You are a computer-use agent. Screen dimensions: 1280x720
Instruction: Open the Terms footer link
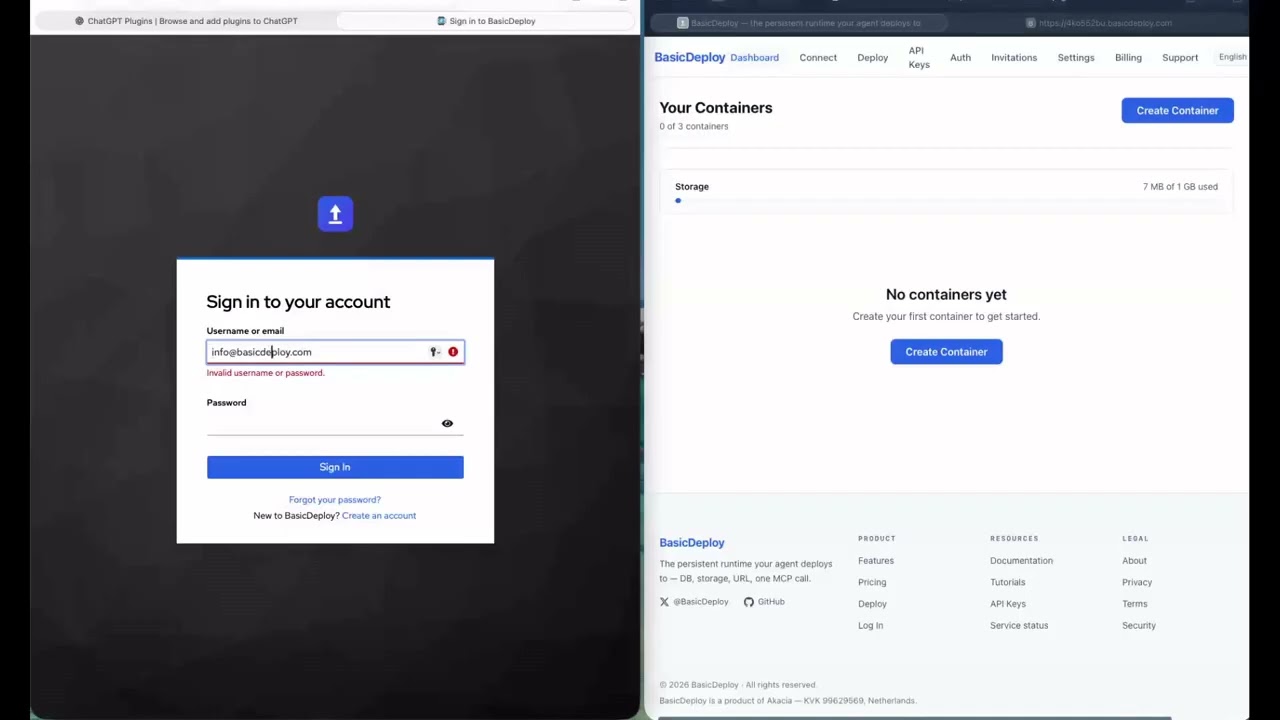pyautogui.click(x=1134, y=604)
